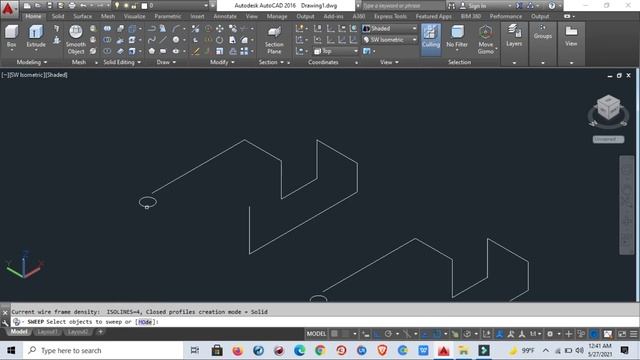Image resolution: width=640 pixels, height=360 pixels.
Task: Expand the Solid Editing panel
Action: [122, 62]
